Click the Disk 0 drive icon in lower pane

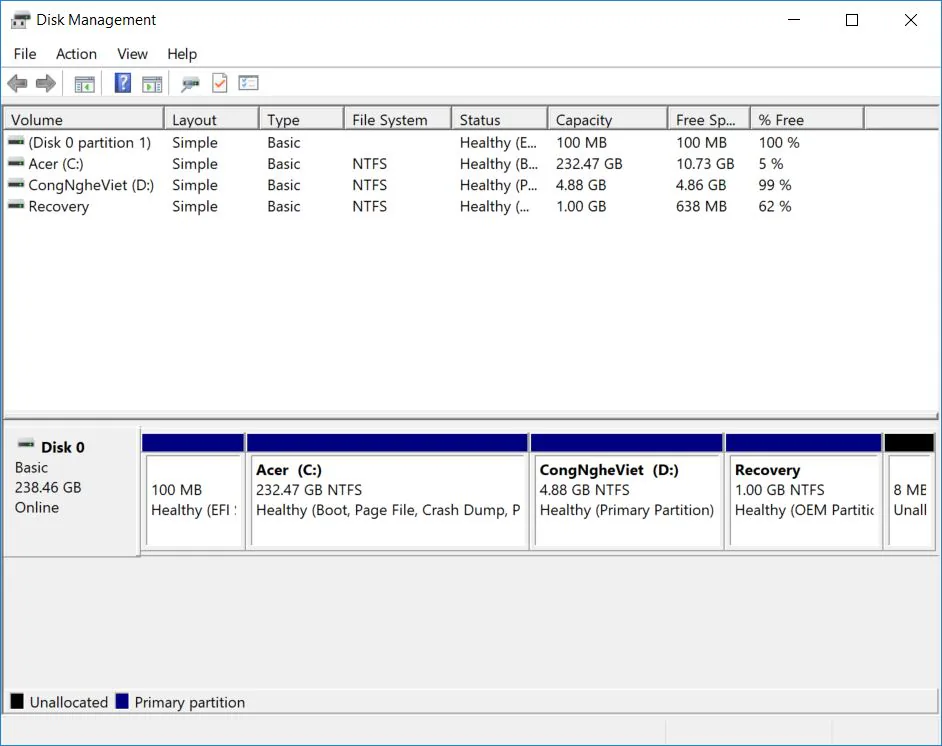click(26, 444)
